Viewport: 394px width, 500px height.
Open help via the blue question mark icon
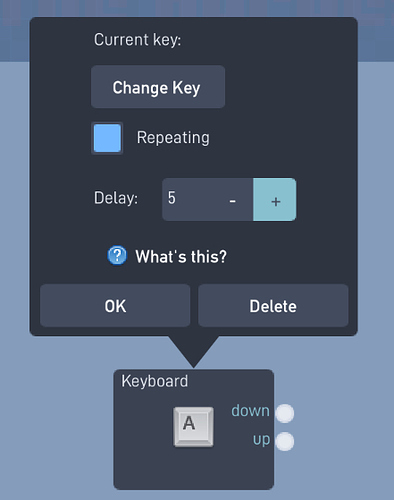(117, 256)
